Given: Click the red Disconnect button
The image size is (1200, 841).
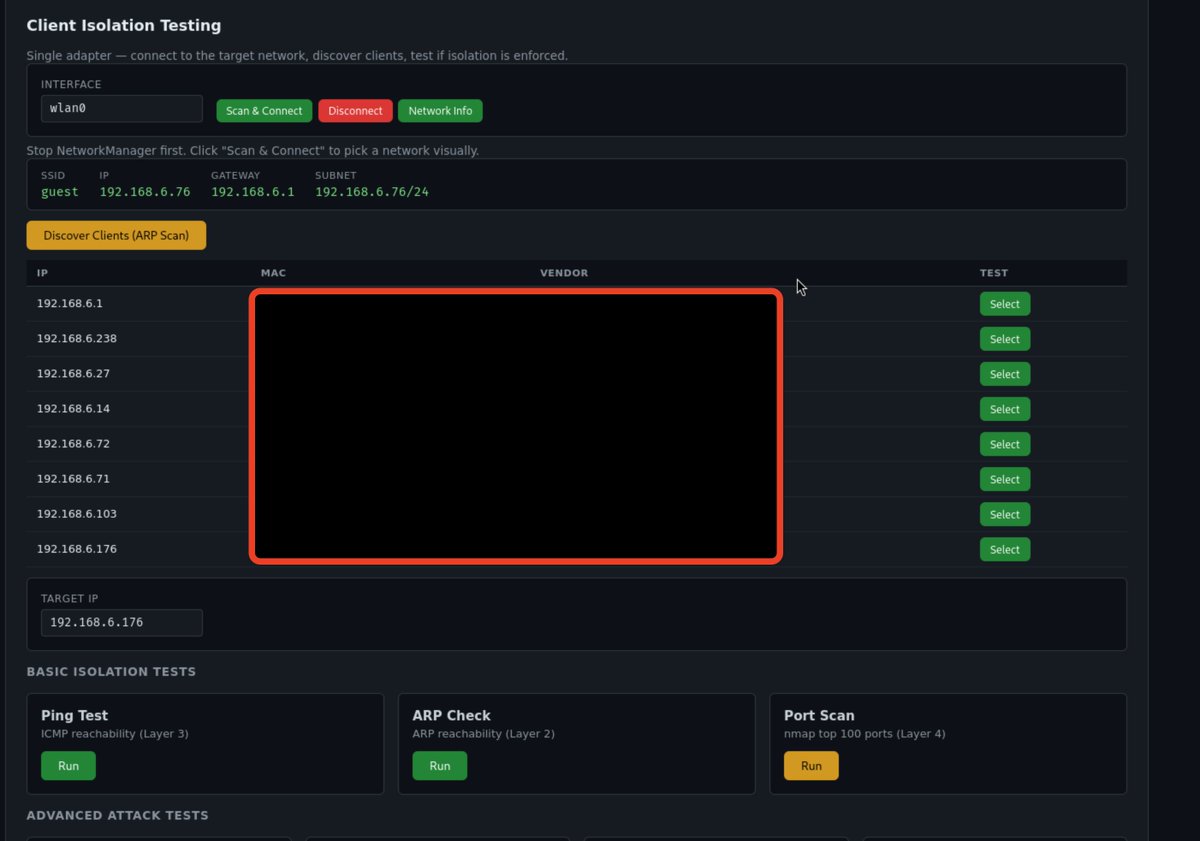Looking at the screenshot, I should pos(355,111).
